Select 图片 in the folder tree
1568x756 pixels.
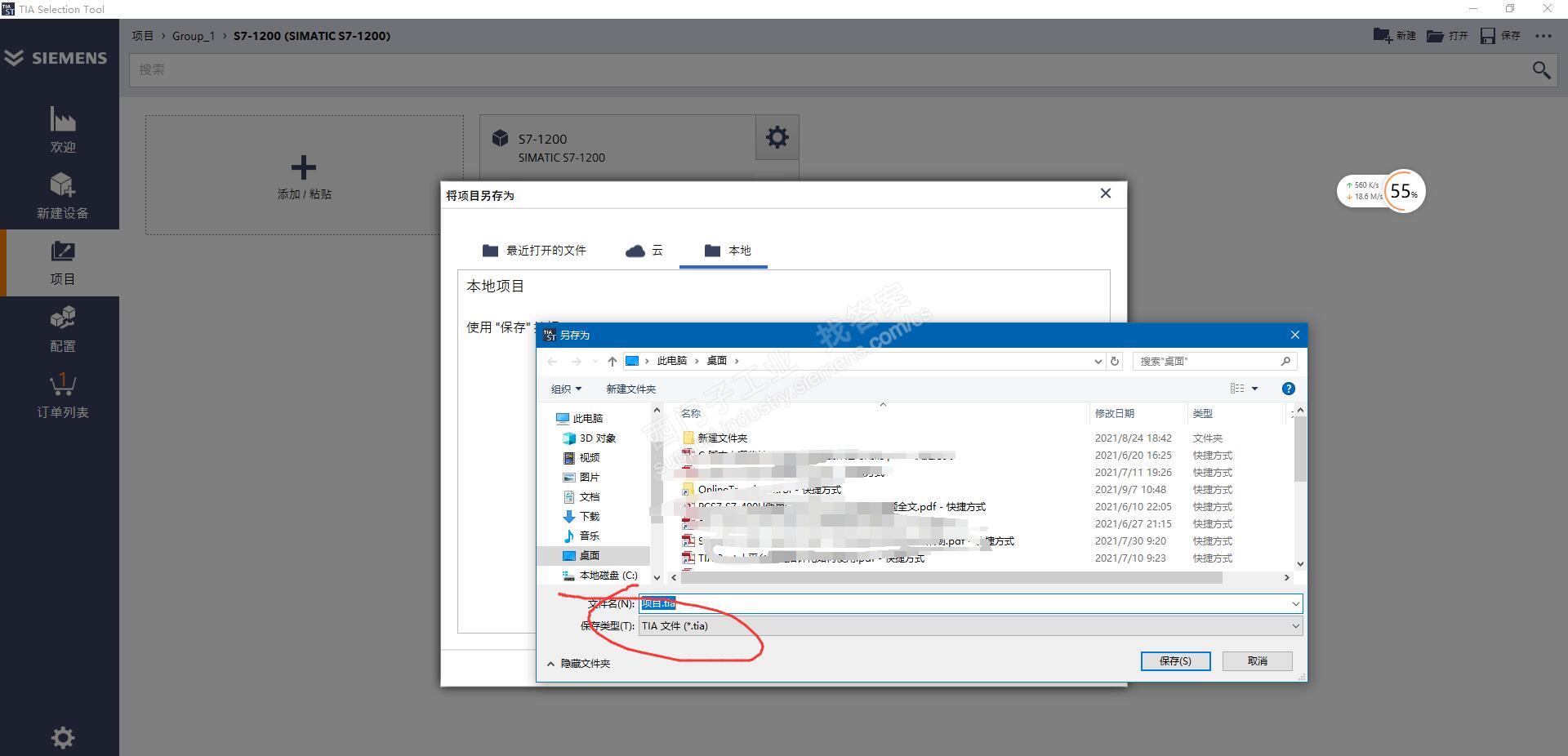[581, 478]
